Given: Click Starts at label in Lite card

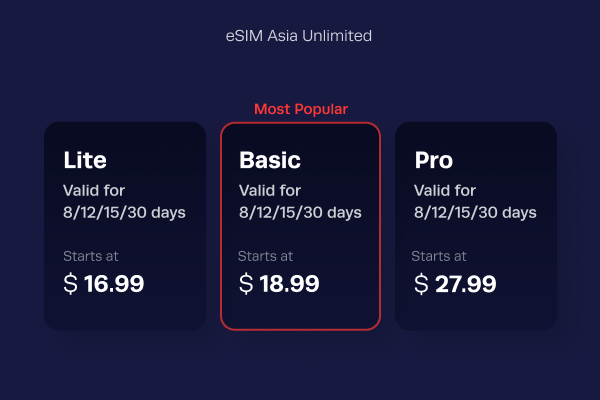Looking at the screenshot, I should point(91,256).
